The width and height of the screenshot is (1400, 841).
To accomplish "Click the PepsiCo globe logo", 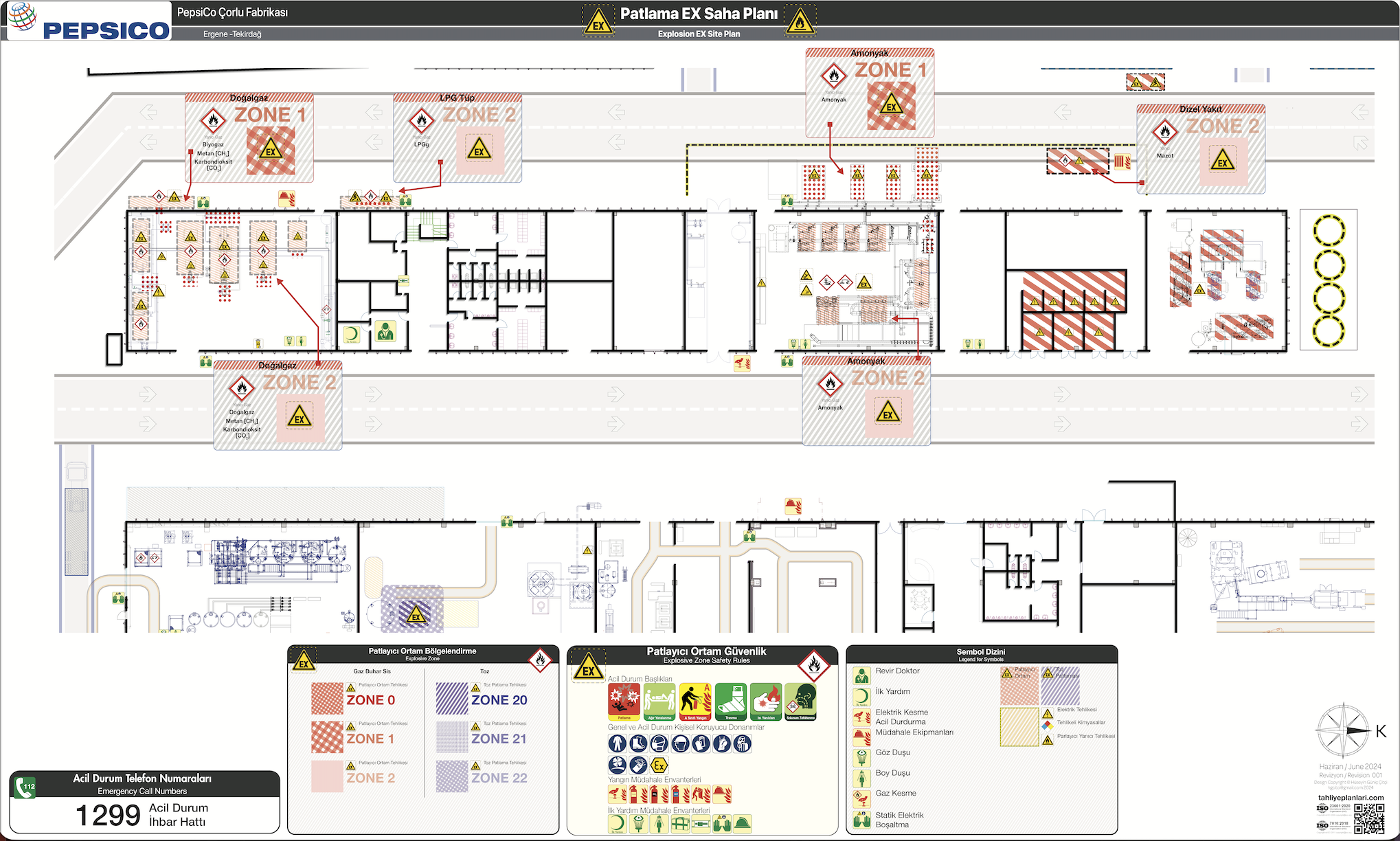I will tap(23, 15).
